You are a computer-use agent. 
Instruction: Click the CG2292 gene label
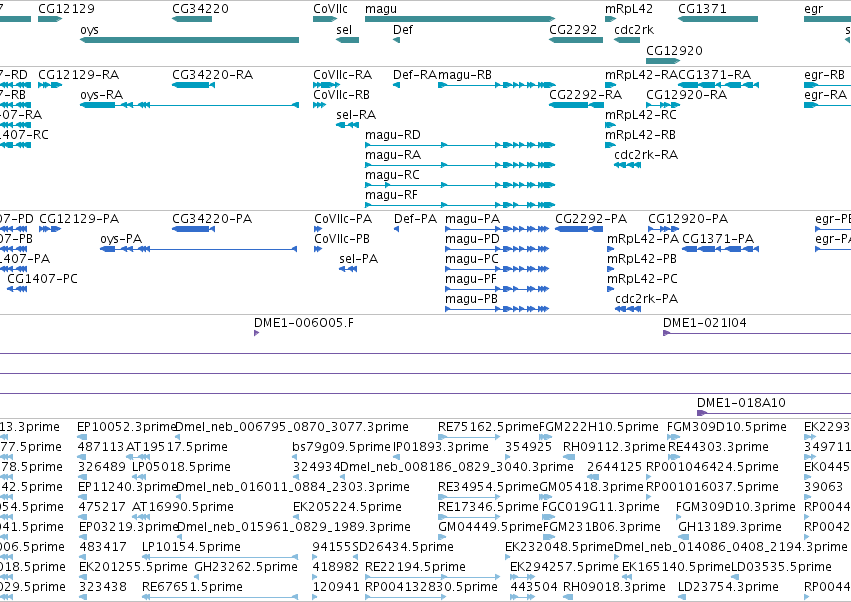[573, 29]
